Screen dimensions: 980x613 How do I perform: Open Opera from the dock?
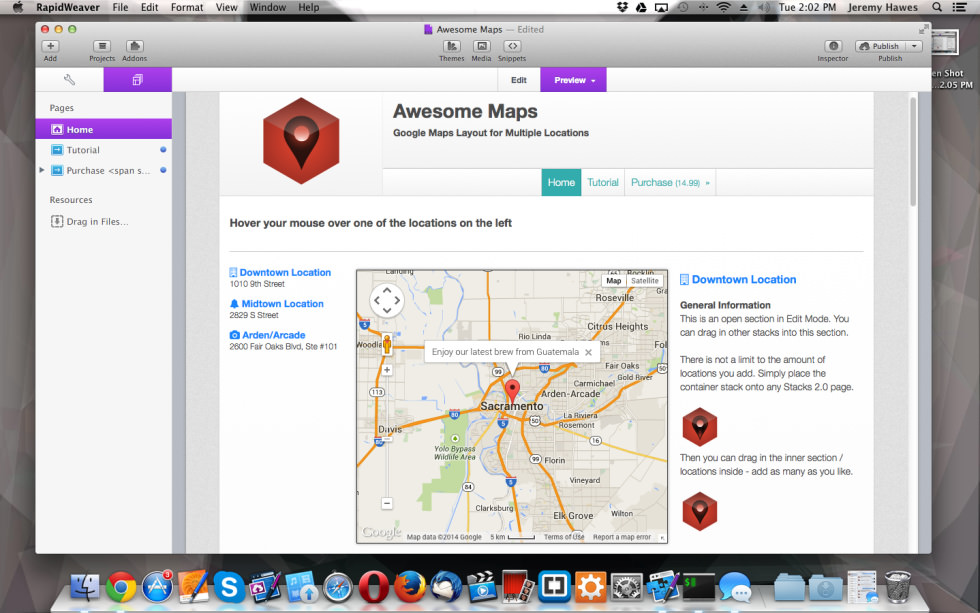373,587
